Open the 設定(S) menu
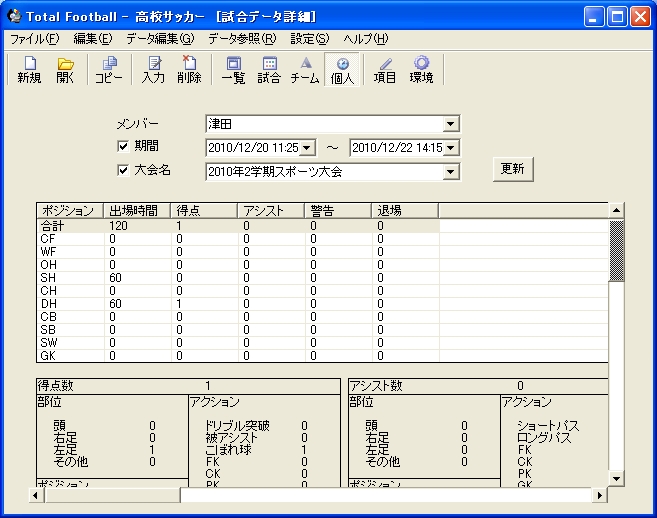657x518 pixels. pos(310,39)
